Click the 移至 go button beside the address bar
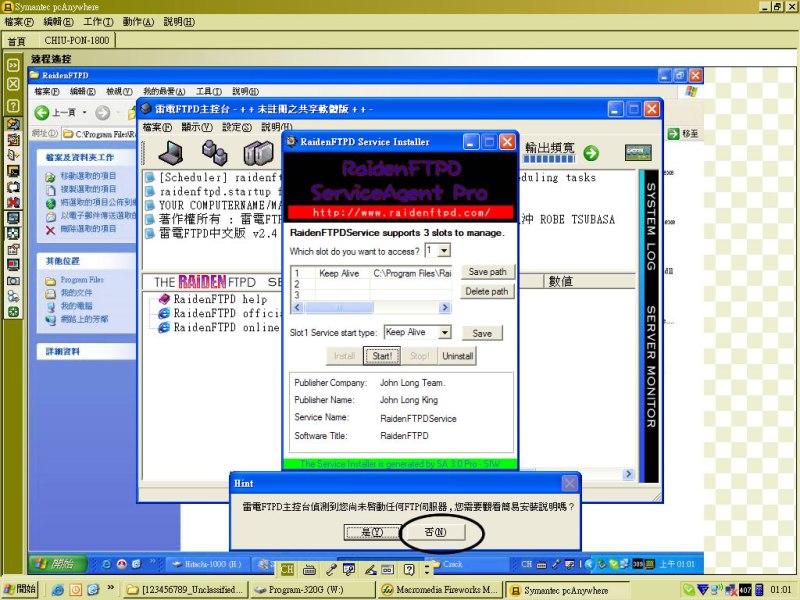This screenshot has width=800, height=600. (683, 134)
